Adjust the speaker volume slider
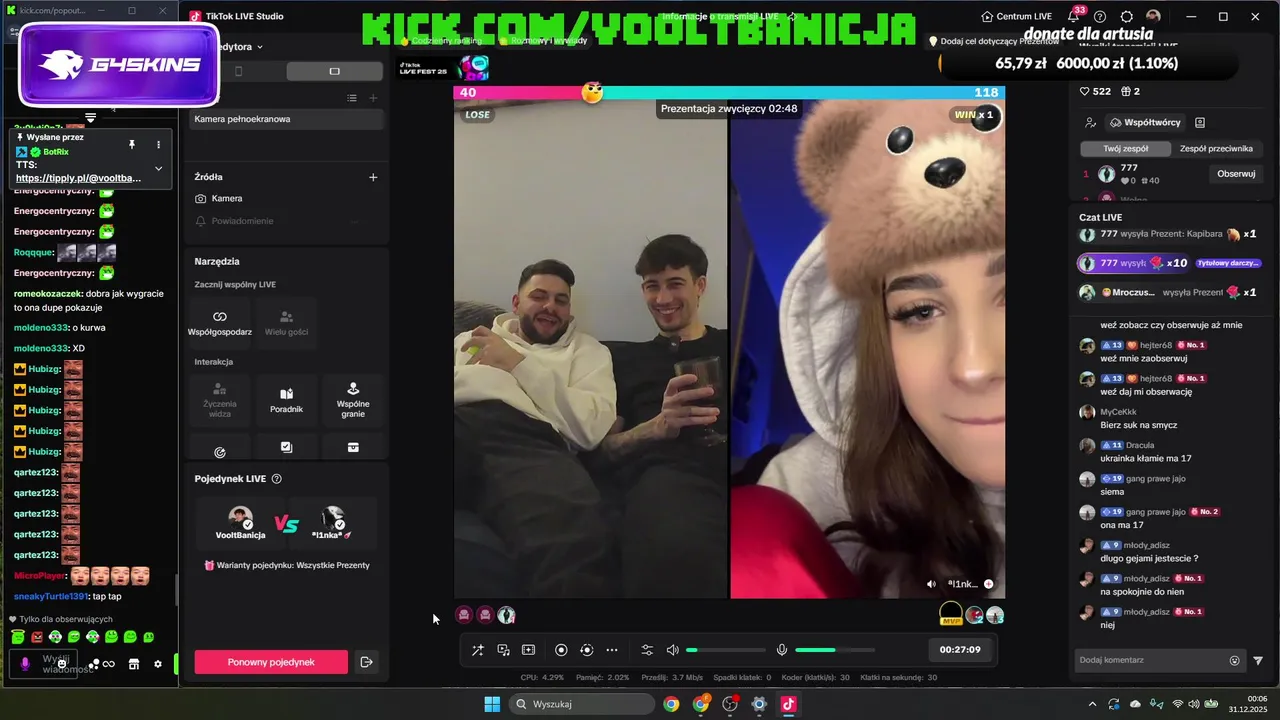Screen dimensions: 1280x720 (725, 650)
